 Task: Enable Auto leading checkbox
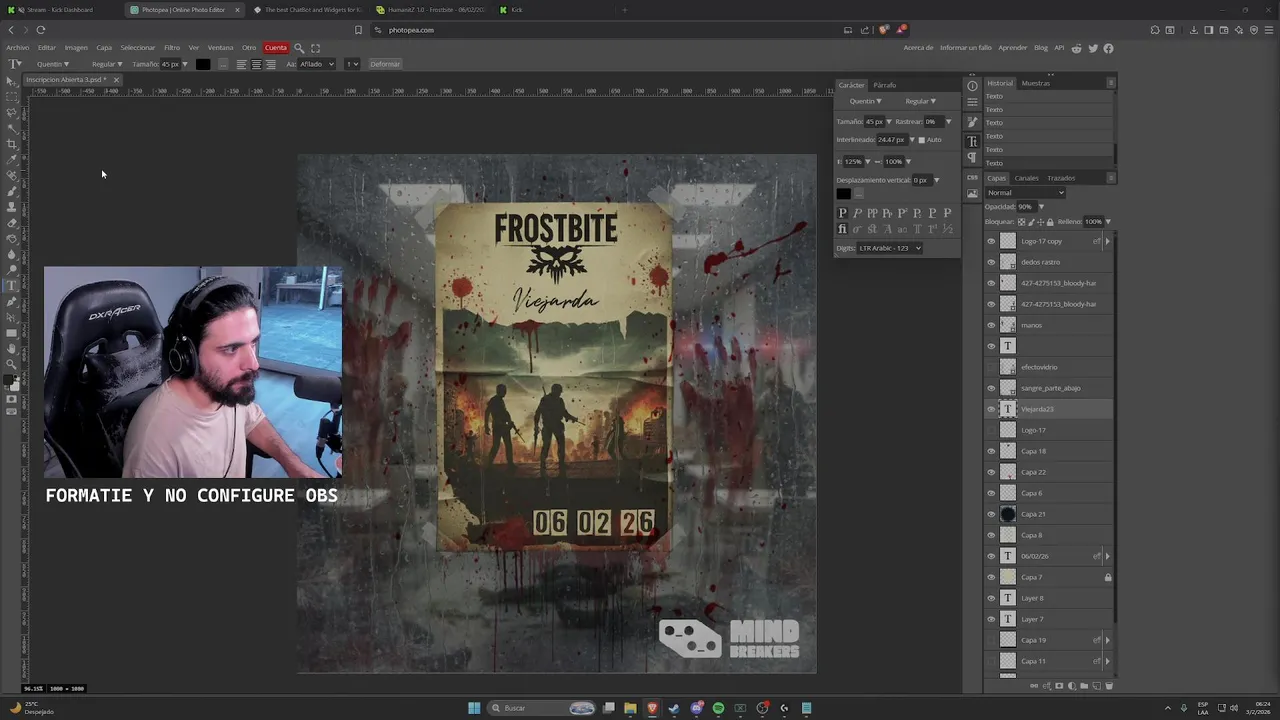pos(921,140)
